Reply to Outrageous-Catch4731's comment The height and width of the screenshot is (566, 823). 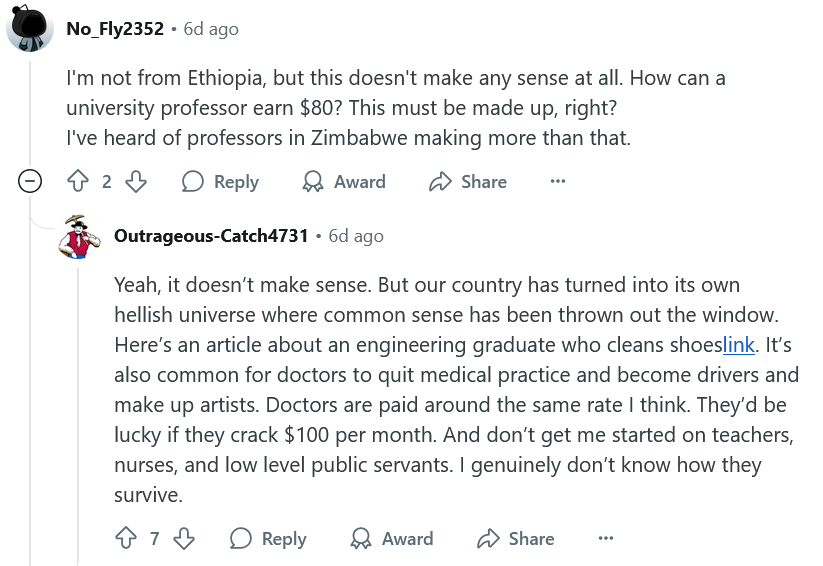tap(268, 538)
